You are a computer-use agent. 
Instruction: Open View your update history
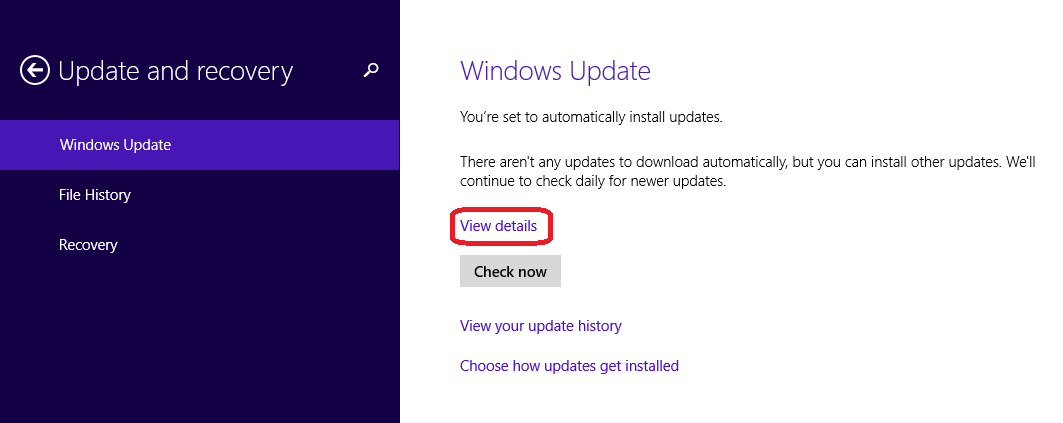(x=540, y=326)
